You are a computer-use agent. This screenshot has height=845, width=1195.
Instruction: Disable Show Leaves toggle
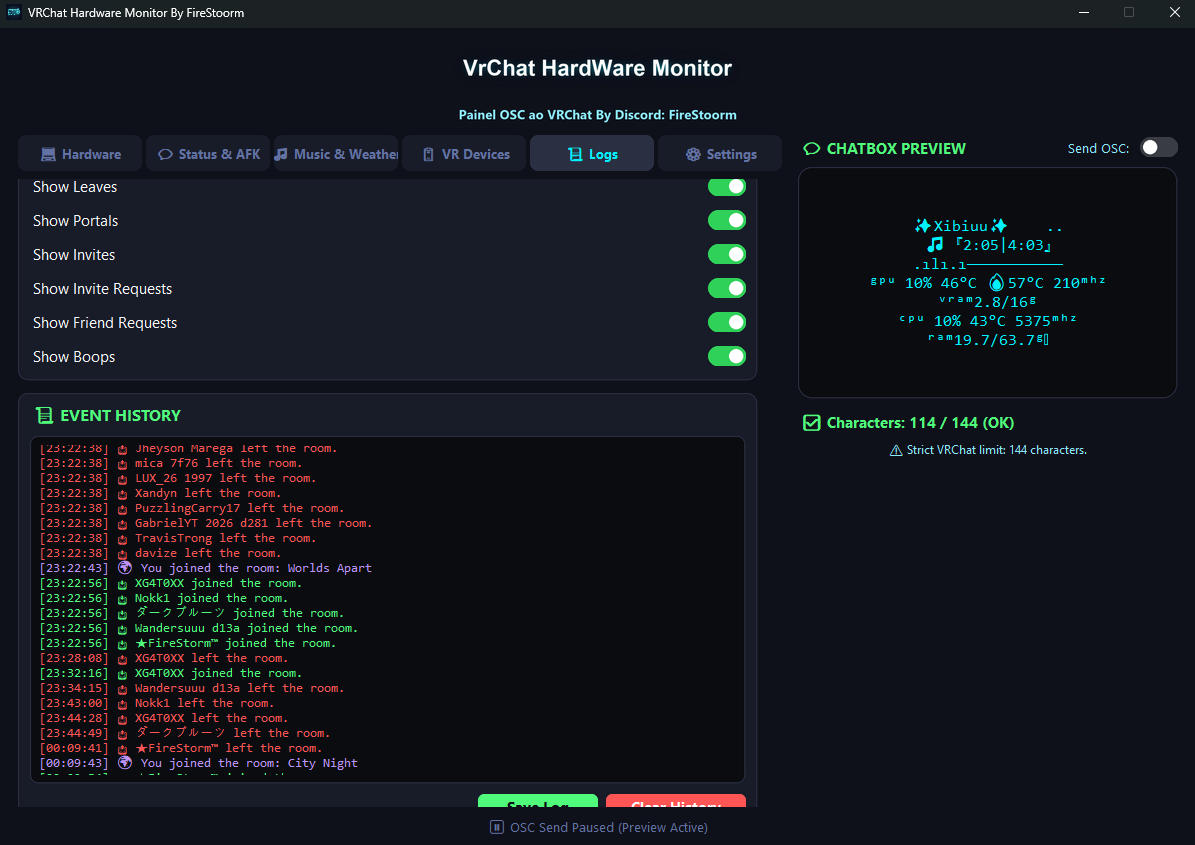coord(727,187)
